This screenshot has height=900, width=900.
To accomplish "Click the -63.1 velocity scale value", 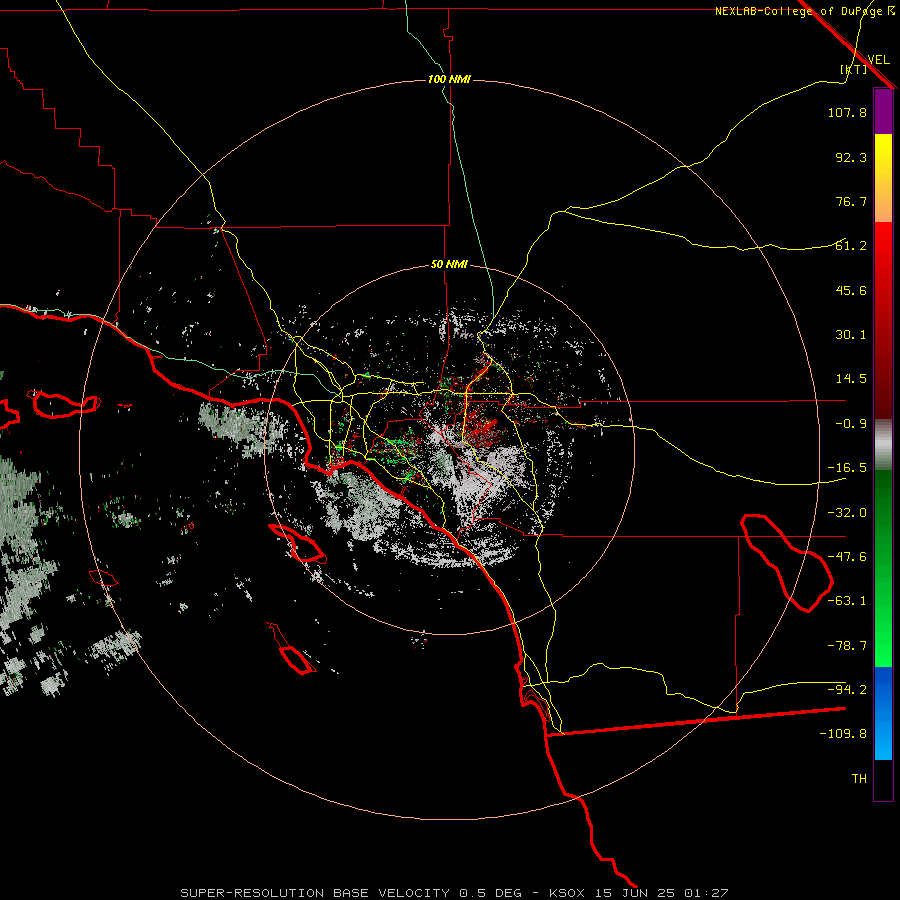I will point(847,601).
